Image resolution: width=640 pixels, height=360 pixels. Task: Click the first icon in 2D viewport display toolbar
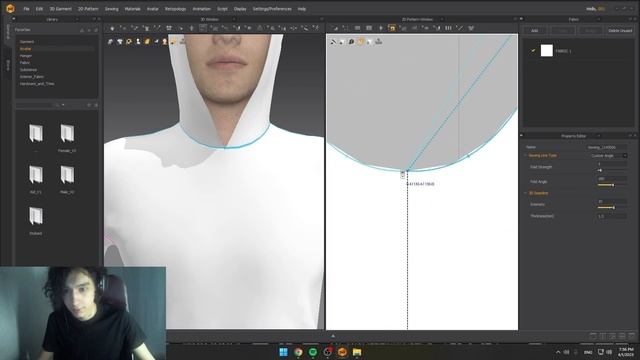[x=333, y=42]
